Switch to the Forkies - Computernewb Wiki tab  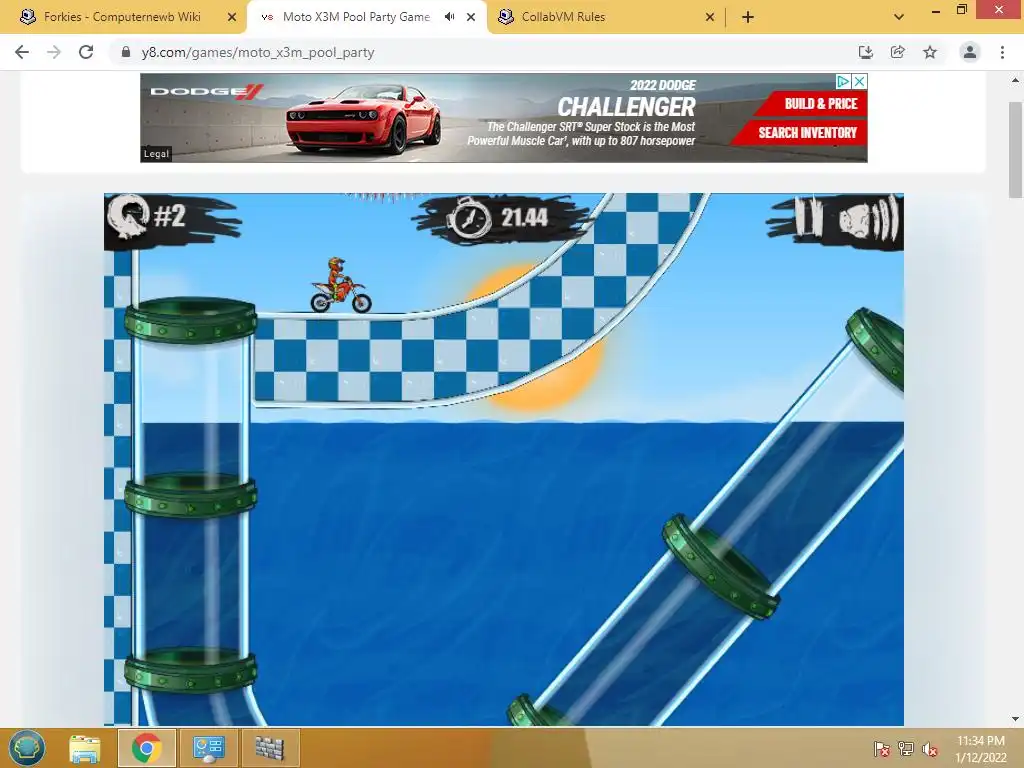[122, 17]
